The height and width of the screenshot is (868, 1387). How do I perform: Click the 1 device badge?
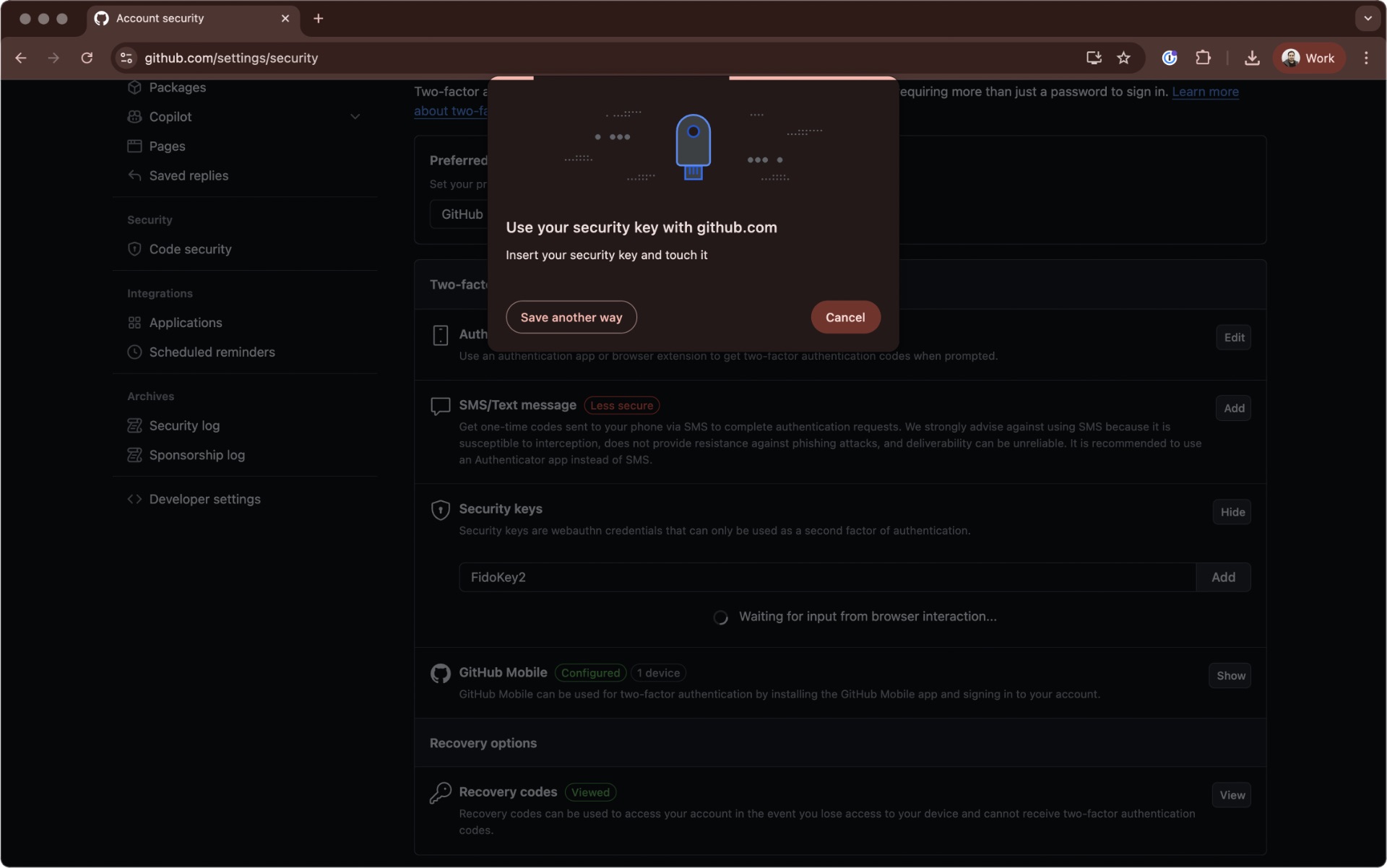(x=658, y=673)
